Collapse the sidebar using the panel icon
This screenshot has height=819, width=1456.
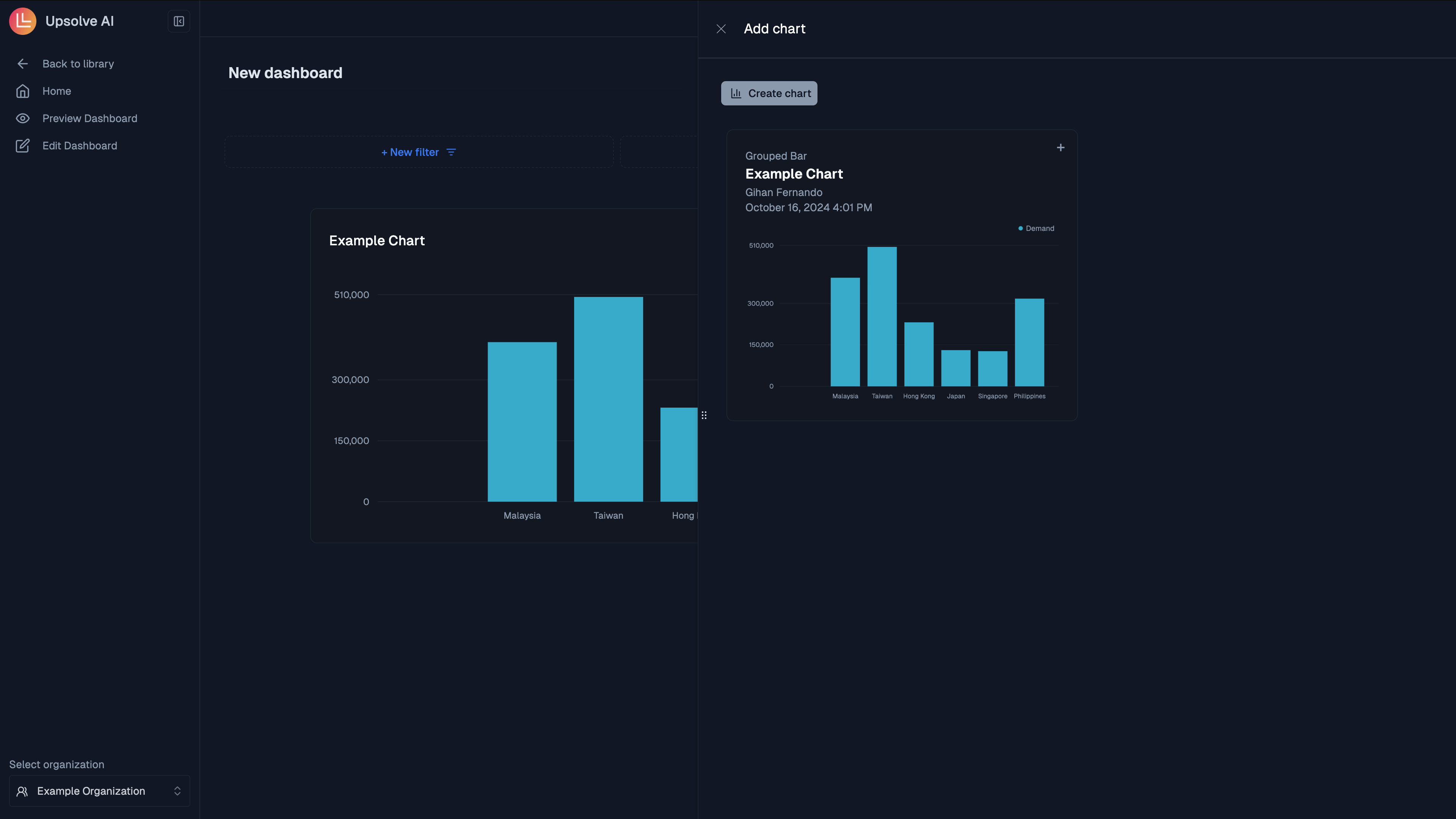(179, 21)
